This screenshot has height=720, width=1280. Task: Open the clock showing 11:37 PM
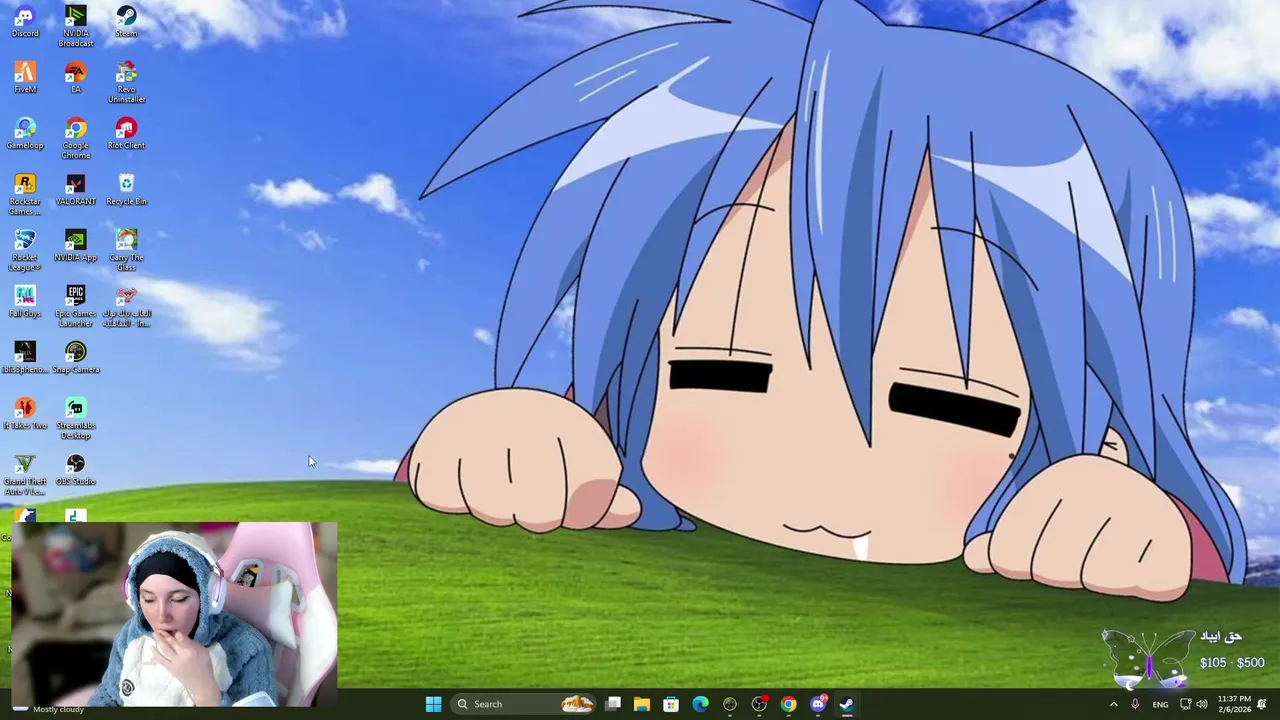[x=1234, y=704]
